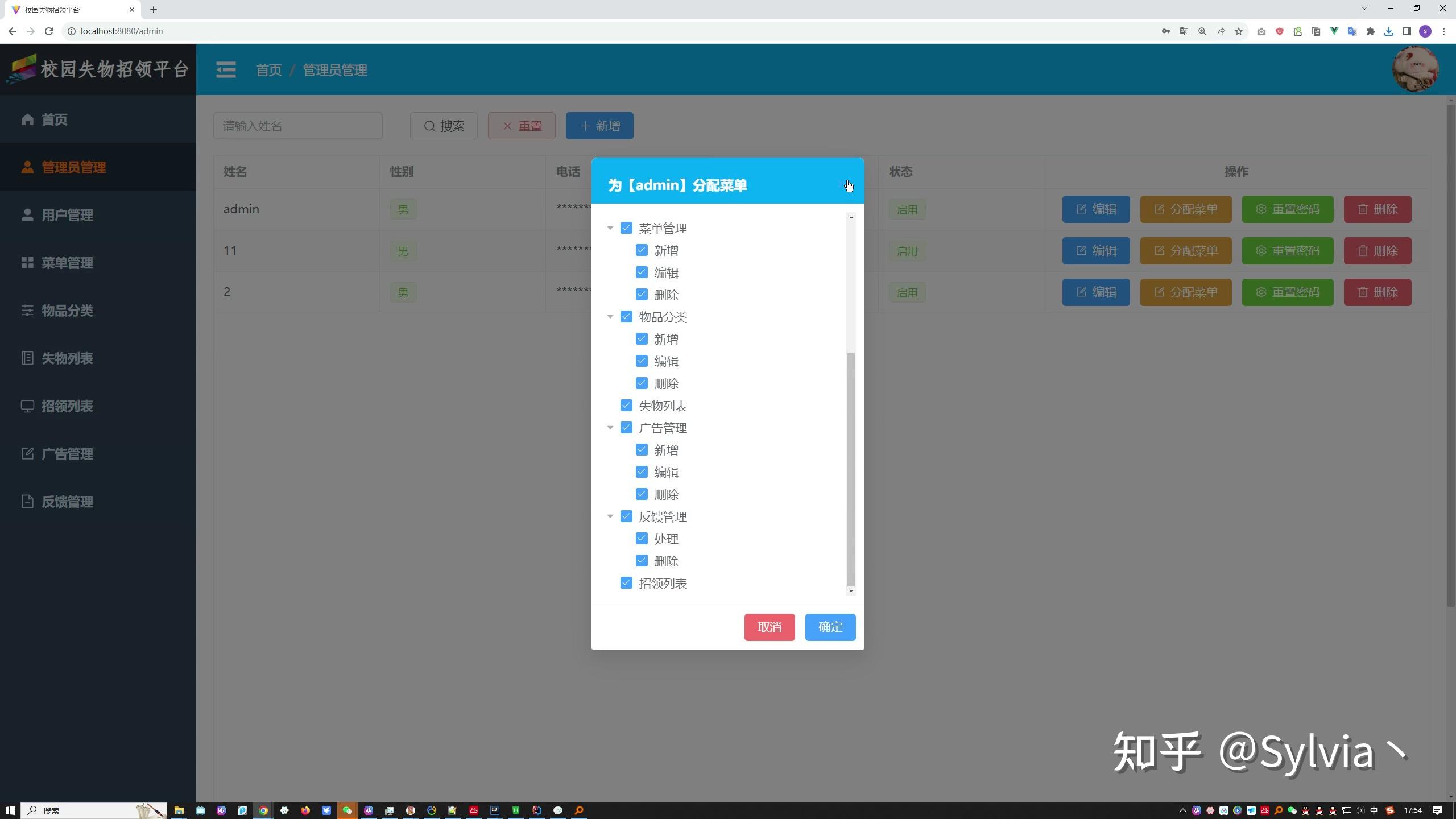Open Windows Start menu icon
Screen dimensions: 1456x819
[x=10, y=810]
